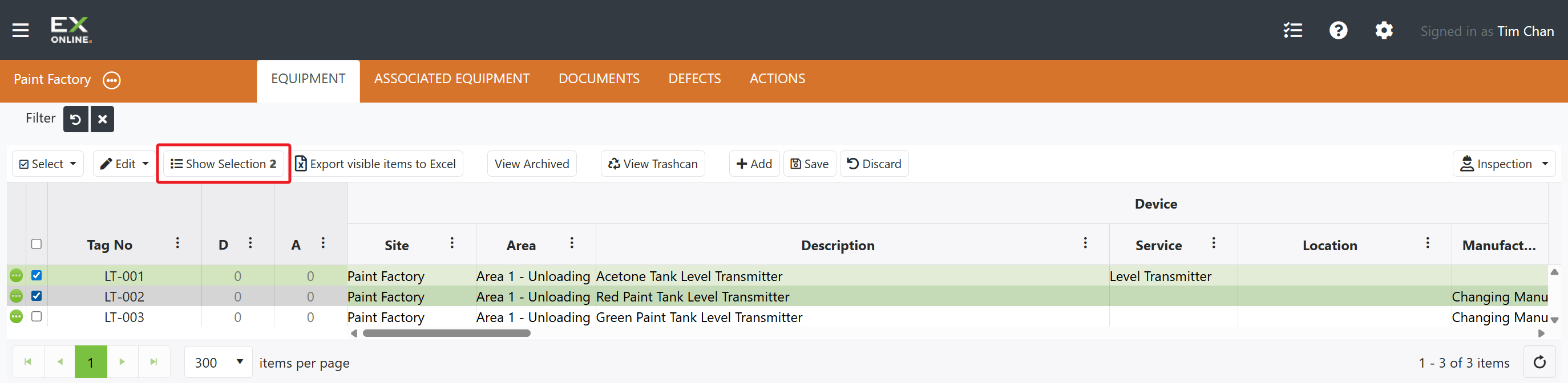Screen dimensions: 1568x383
Task: Open Site column options menu
Action: point(452,243)
